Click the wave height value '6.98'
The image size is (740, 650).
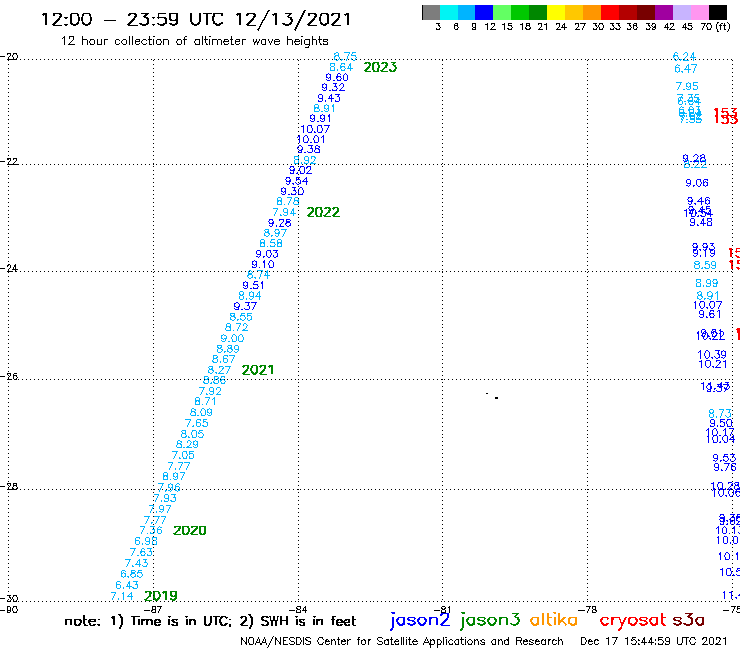tap(146, 541)
